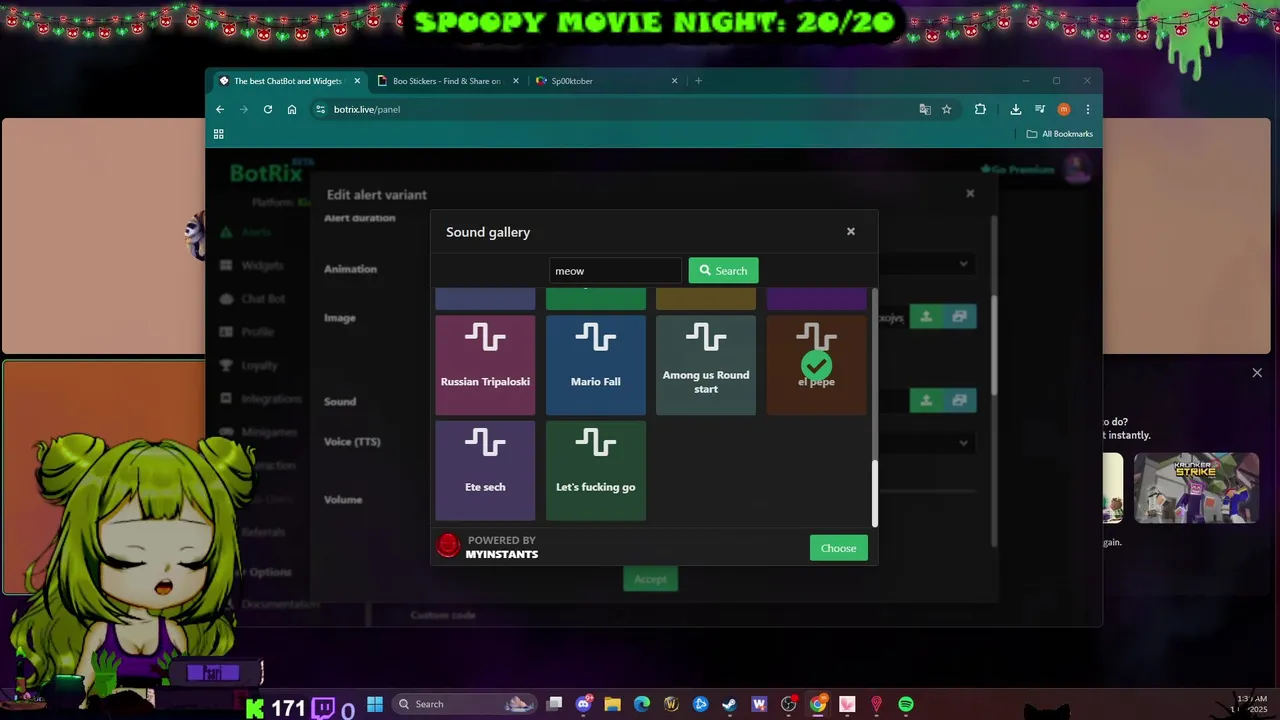The image size is (1280, 720).
Task: Click the Sound upload icon button
Action: pyautogui.click(x=926, y=400)
